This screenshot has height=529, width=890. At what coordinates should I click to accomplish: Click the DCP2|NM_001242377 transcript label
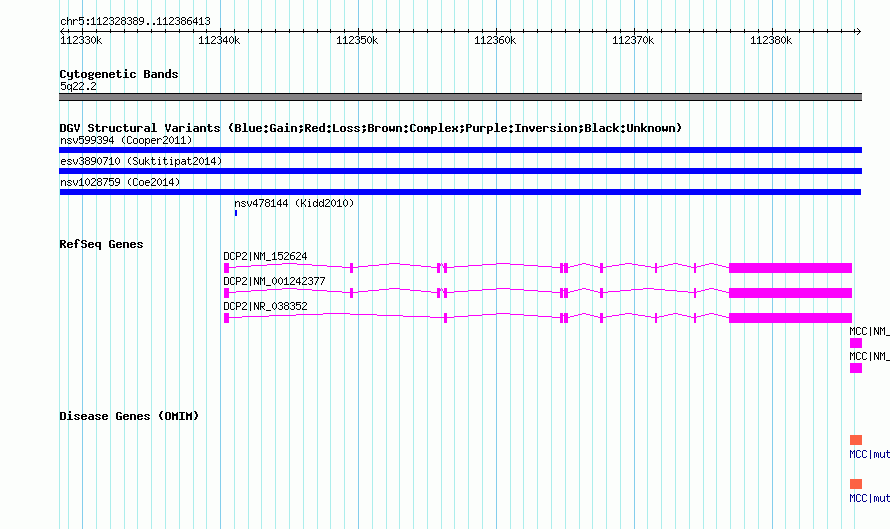tap(274, 282)
